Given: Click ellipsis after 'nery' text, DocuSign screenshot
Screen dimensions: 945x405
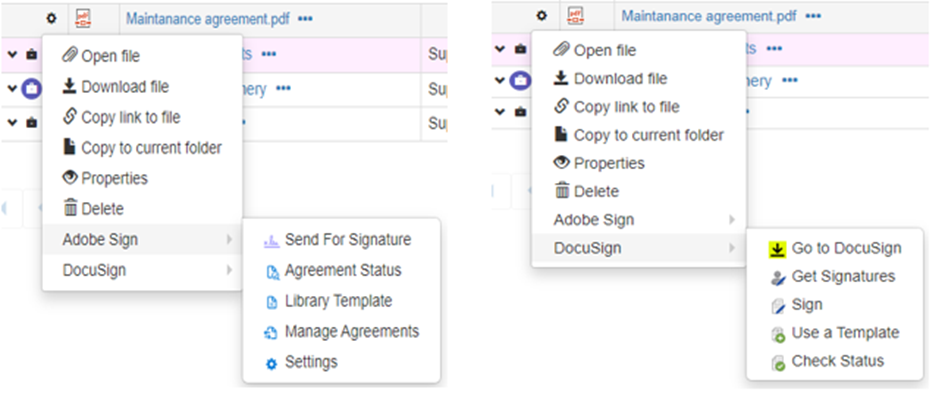Looking at the screenshot, I should pyautogui.click(x=790, y=81).
